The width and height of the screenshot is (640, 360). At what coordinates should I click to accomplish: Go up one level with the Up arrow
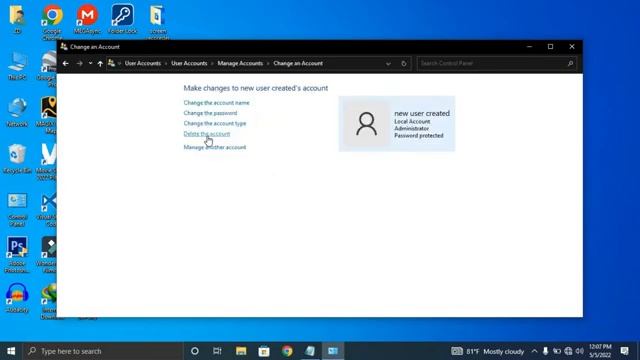100,63
